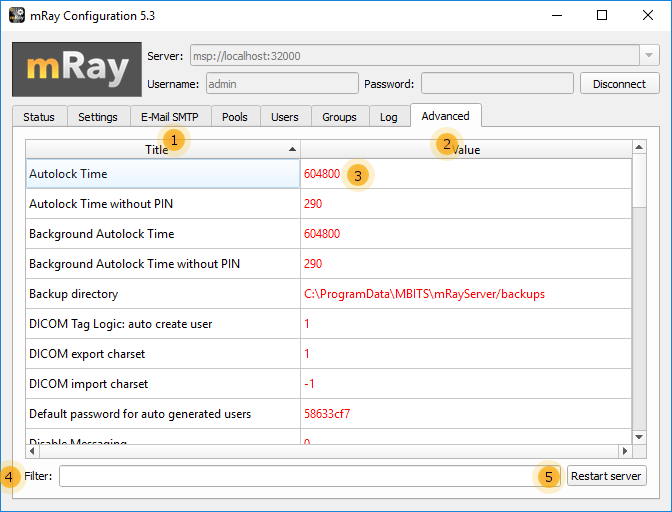
Task: Open the Pools tab
Action: 235,117
